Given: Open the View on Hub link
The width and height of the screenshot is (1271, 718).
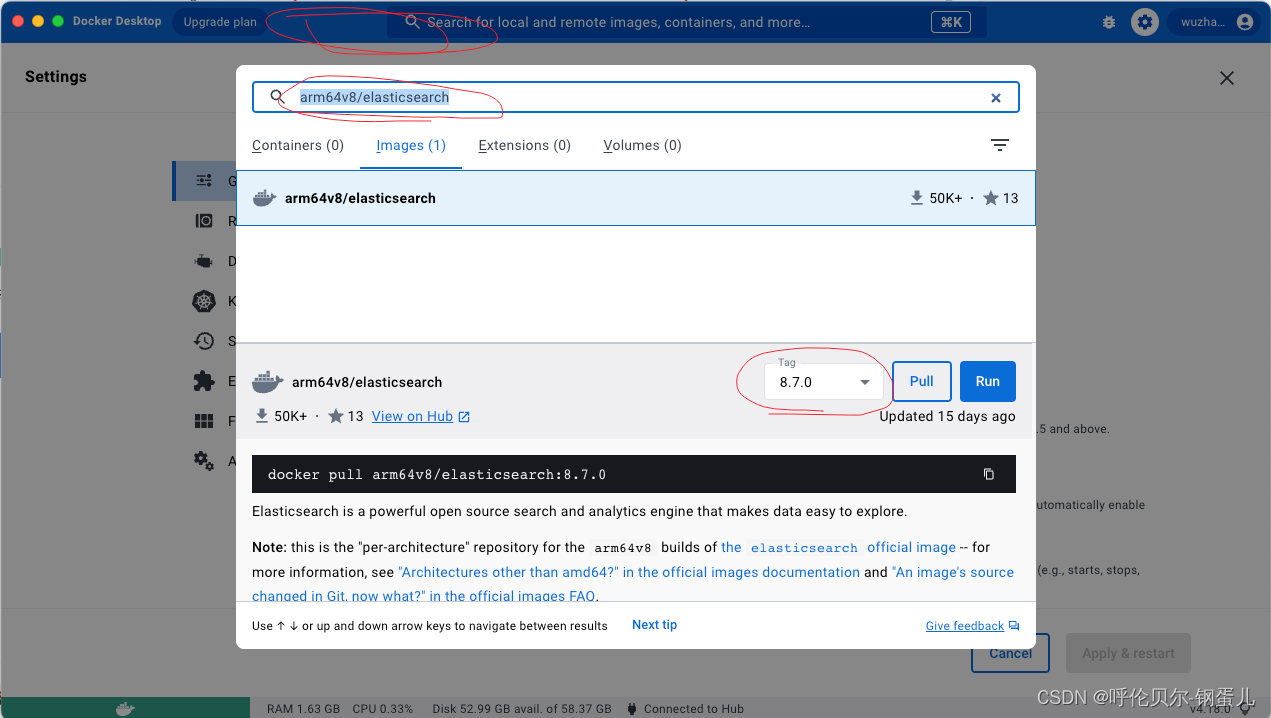Looking at the screenshot, I should pos(420,416).
